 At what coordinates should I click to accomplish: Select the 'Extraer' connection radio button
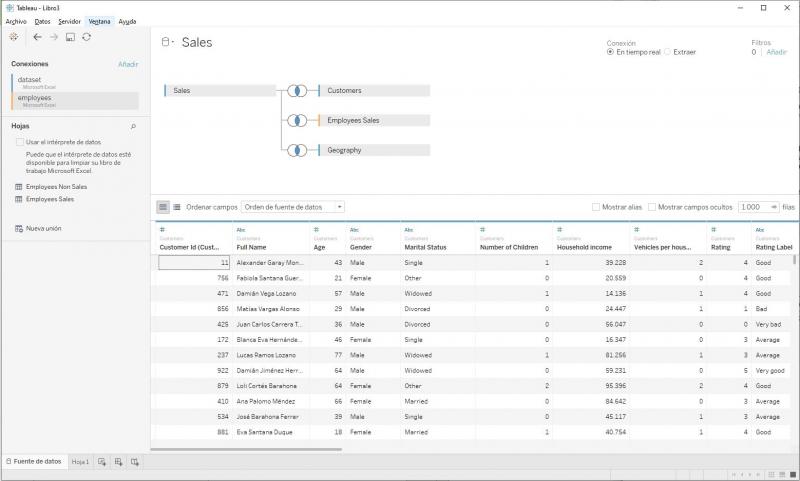tap(667, 52)
